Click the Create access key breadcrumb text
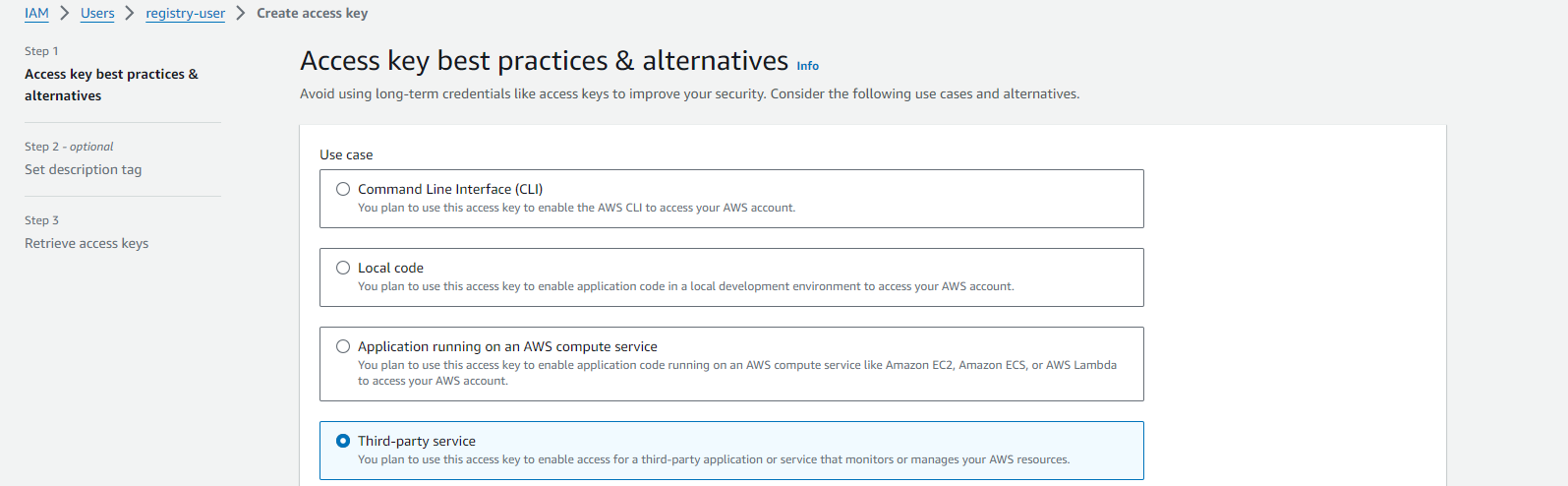Image resolution: width=1568 pixels, height=486 pixels. pos(312,14)
